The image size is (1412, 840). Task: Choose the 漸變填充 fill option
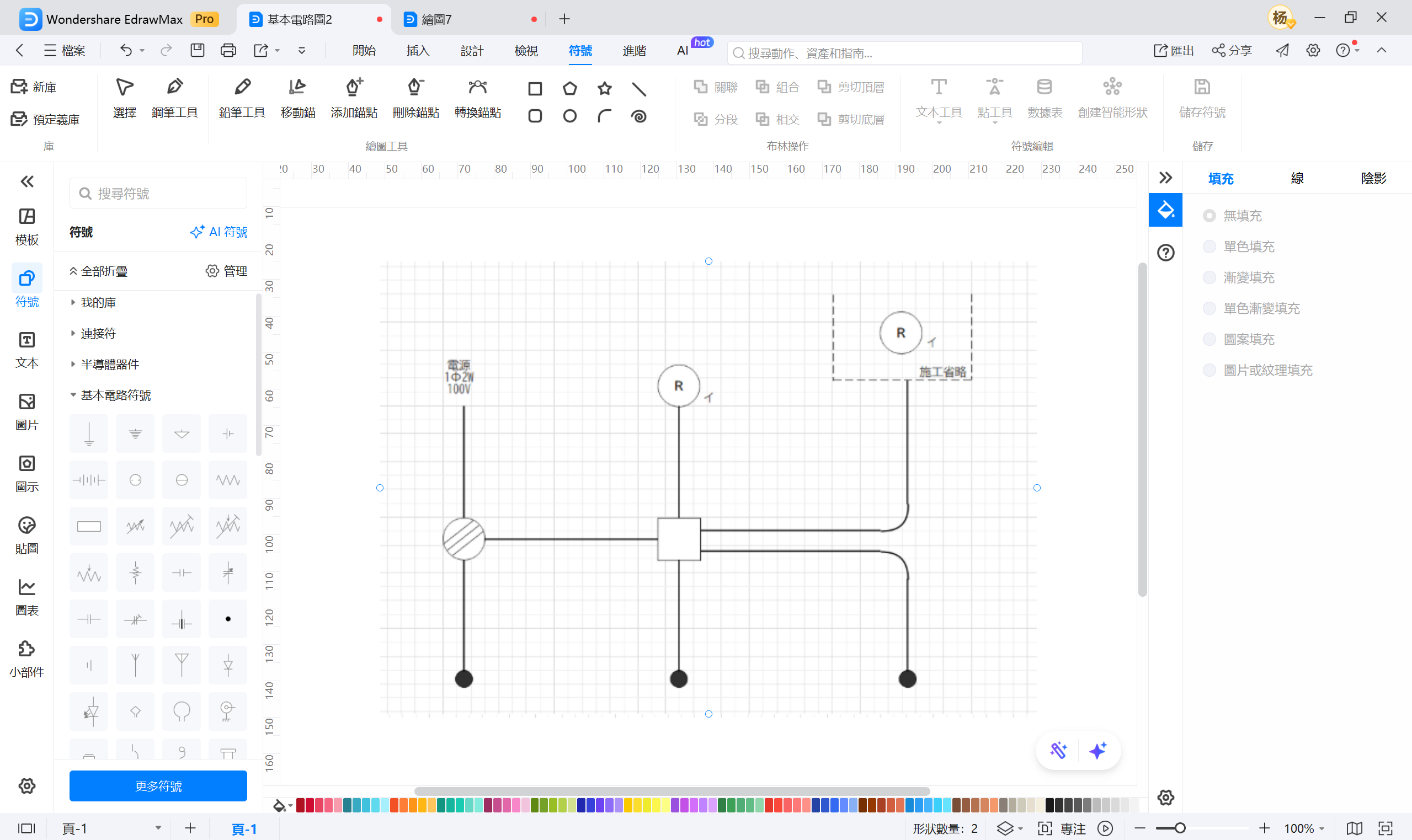click(1209, 277)
